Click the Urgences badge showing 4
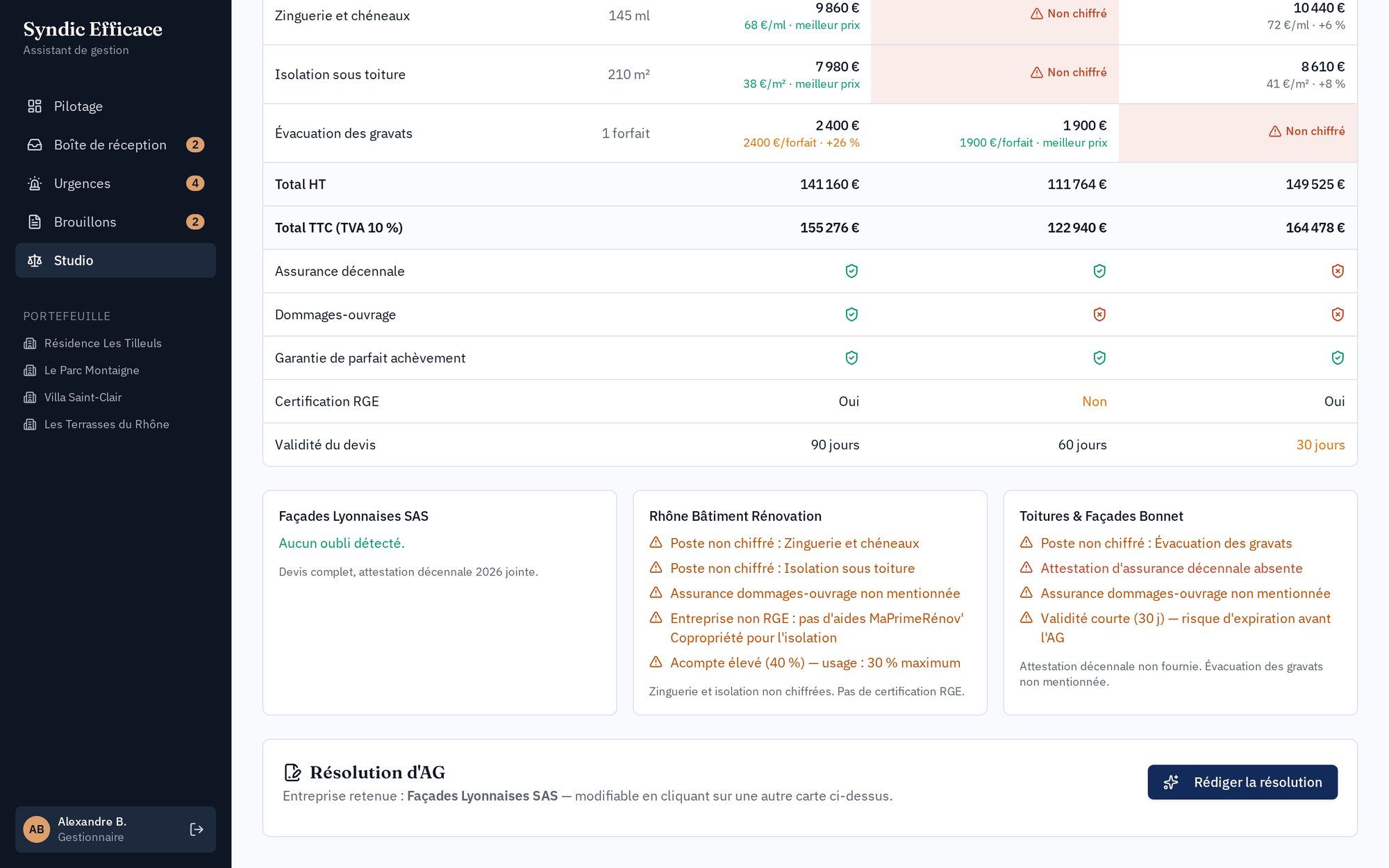The height and width of the screenshot is (868, 1389). [195, 183]
